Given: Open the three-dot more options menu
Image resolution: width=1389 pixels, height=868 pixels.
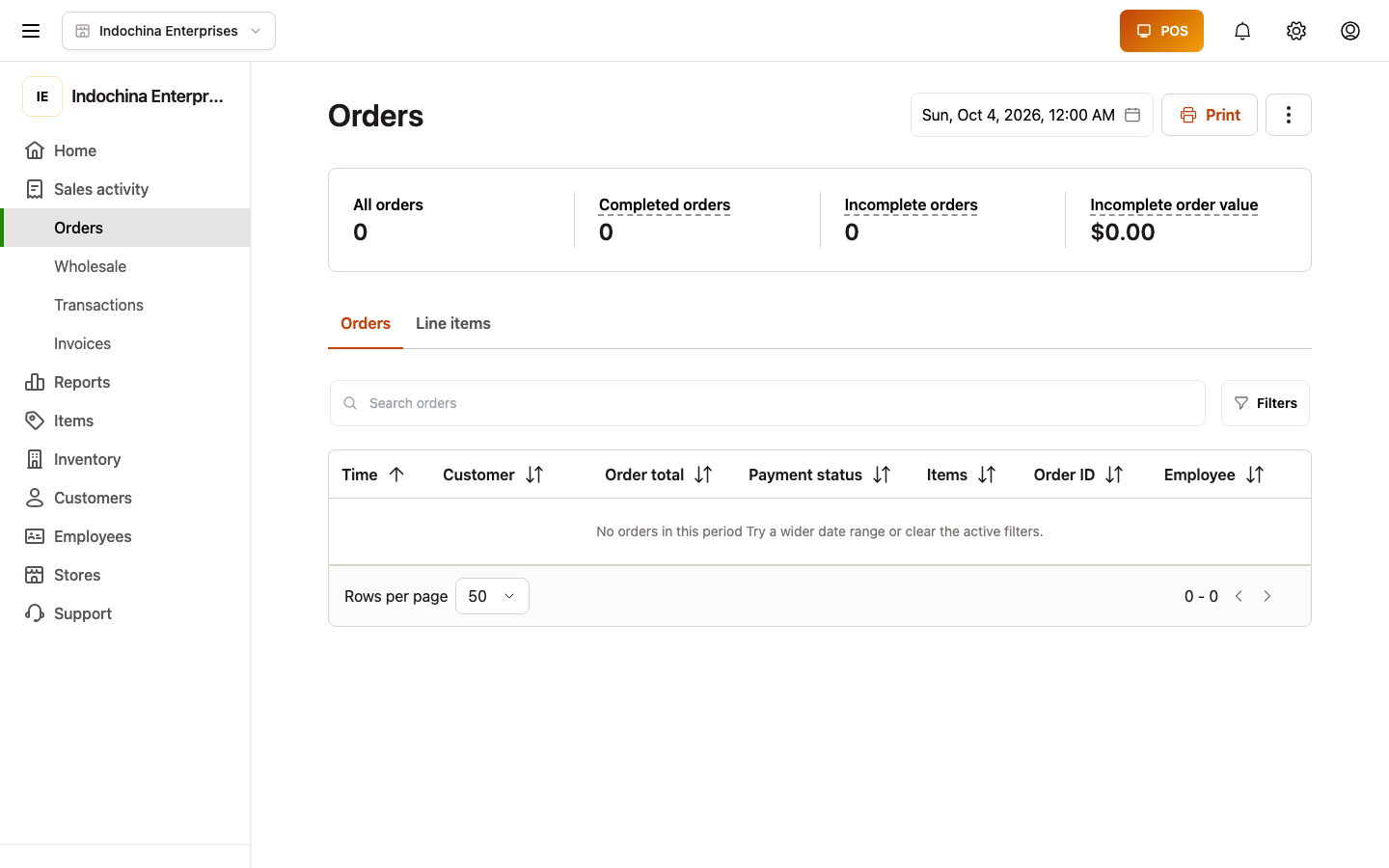Looking at the screenshot, I should tap(1289, 115).
